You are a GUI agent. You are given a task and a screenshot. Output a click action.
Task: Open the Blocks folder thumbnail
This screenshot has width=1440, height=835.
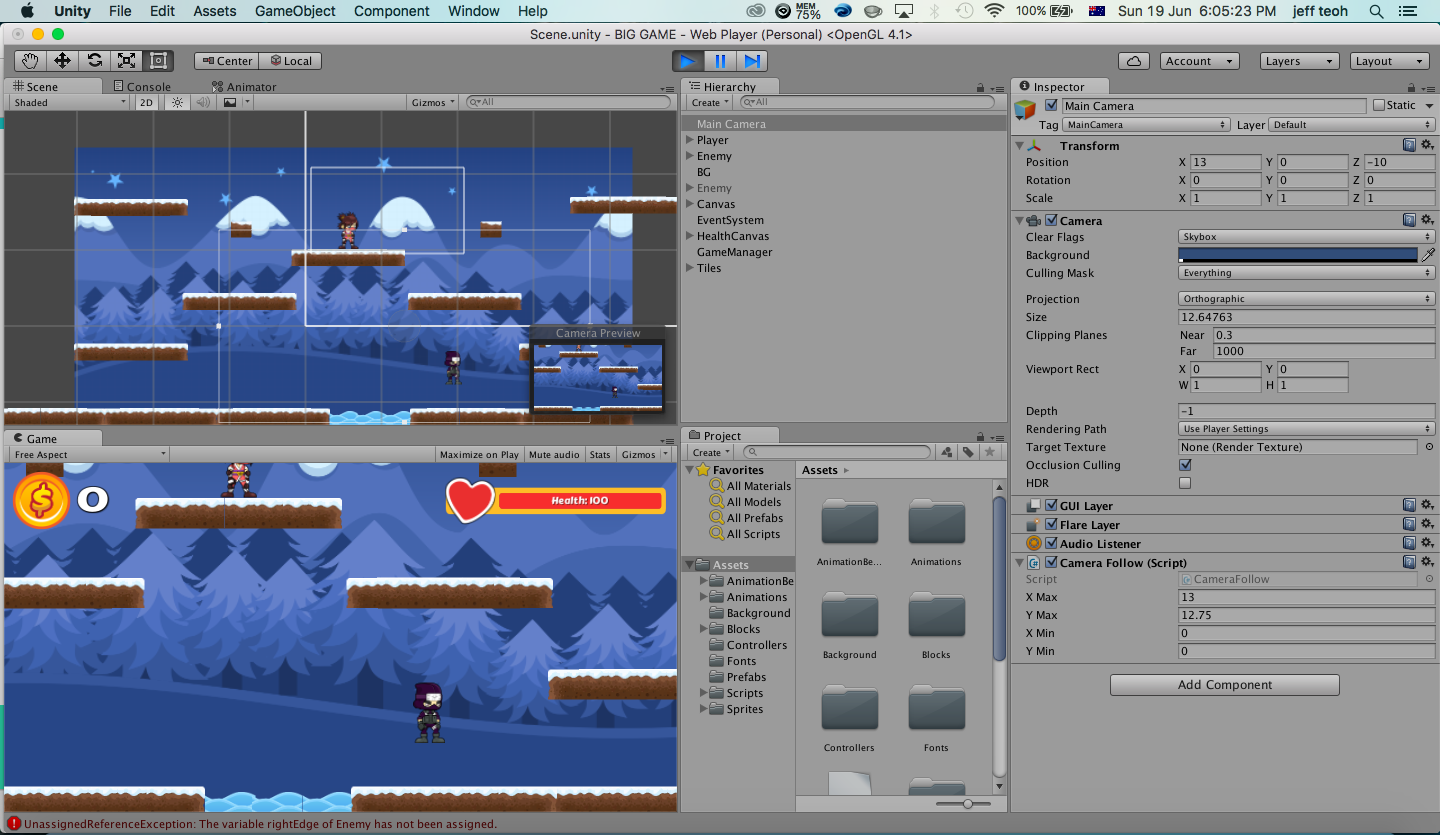936,614
